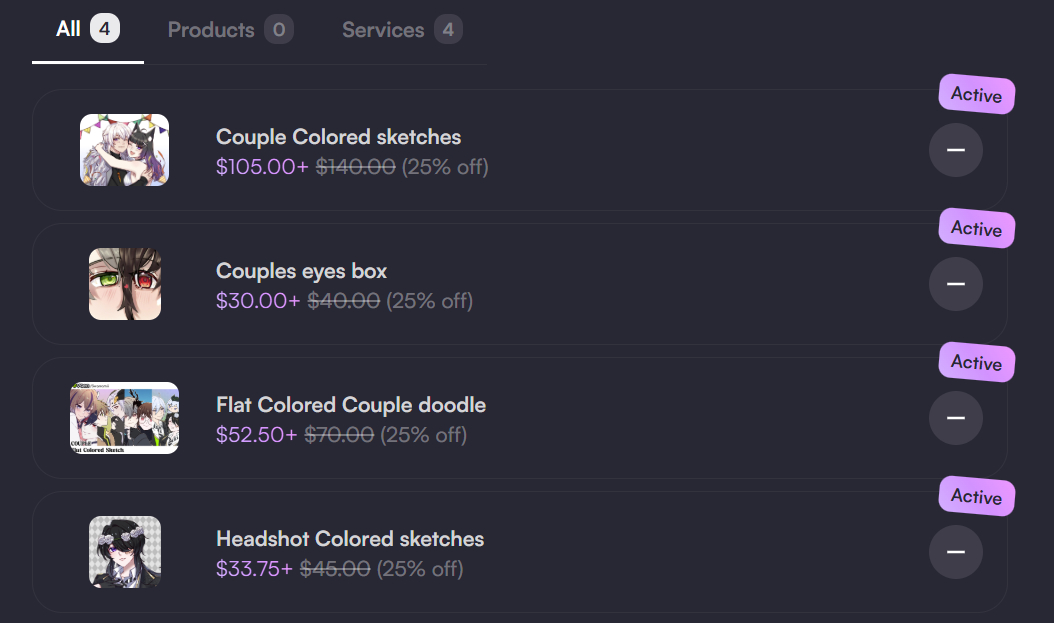This screenshot has height=623, width=1054.
Task: Open the Couple Colored sketches thumbnail
Action: pos(125,150)
